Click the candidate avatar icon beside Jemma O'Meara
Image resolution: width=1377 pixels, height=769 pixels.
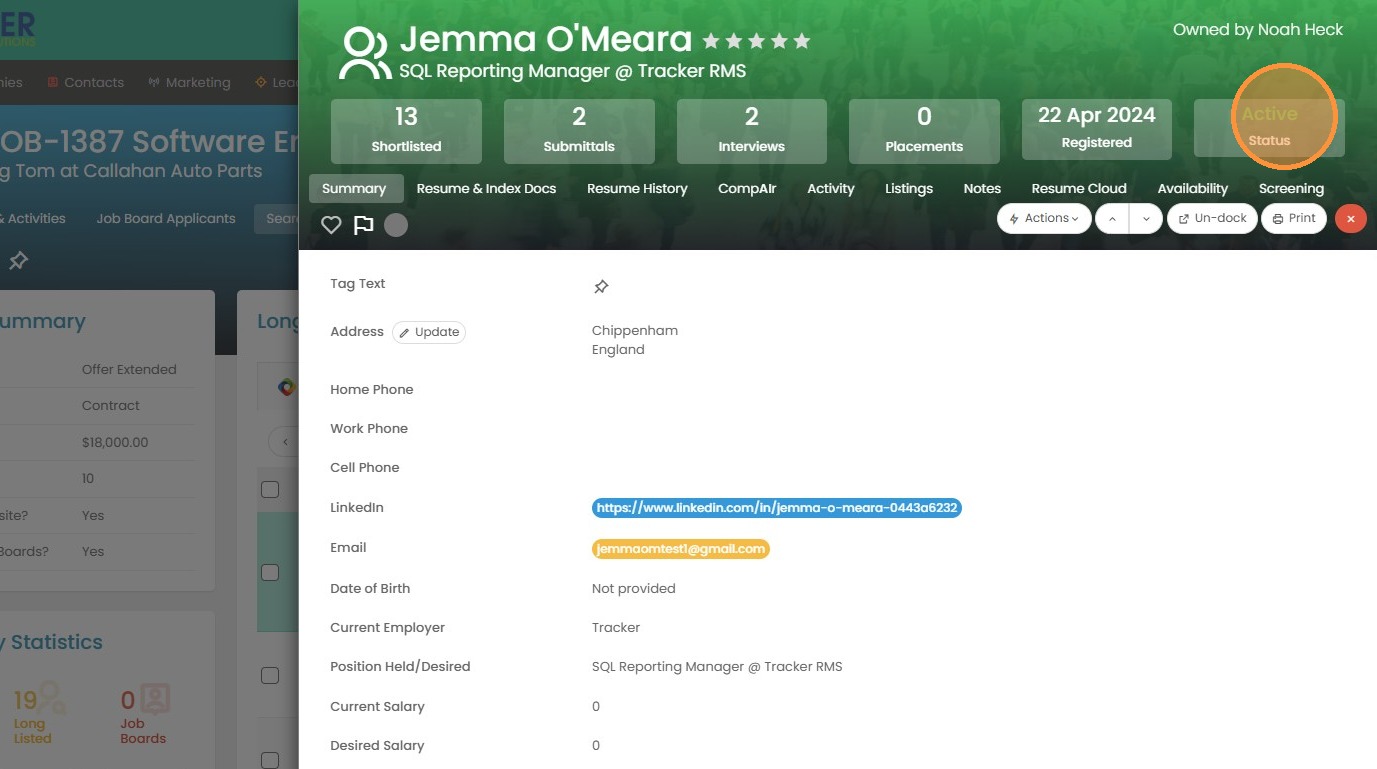[365, 54]
